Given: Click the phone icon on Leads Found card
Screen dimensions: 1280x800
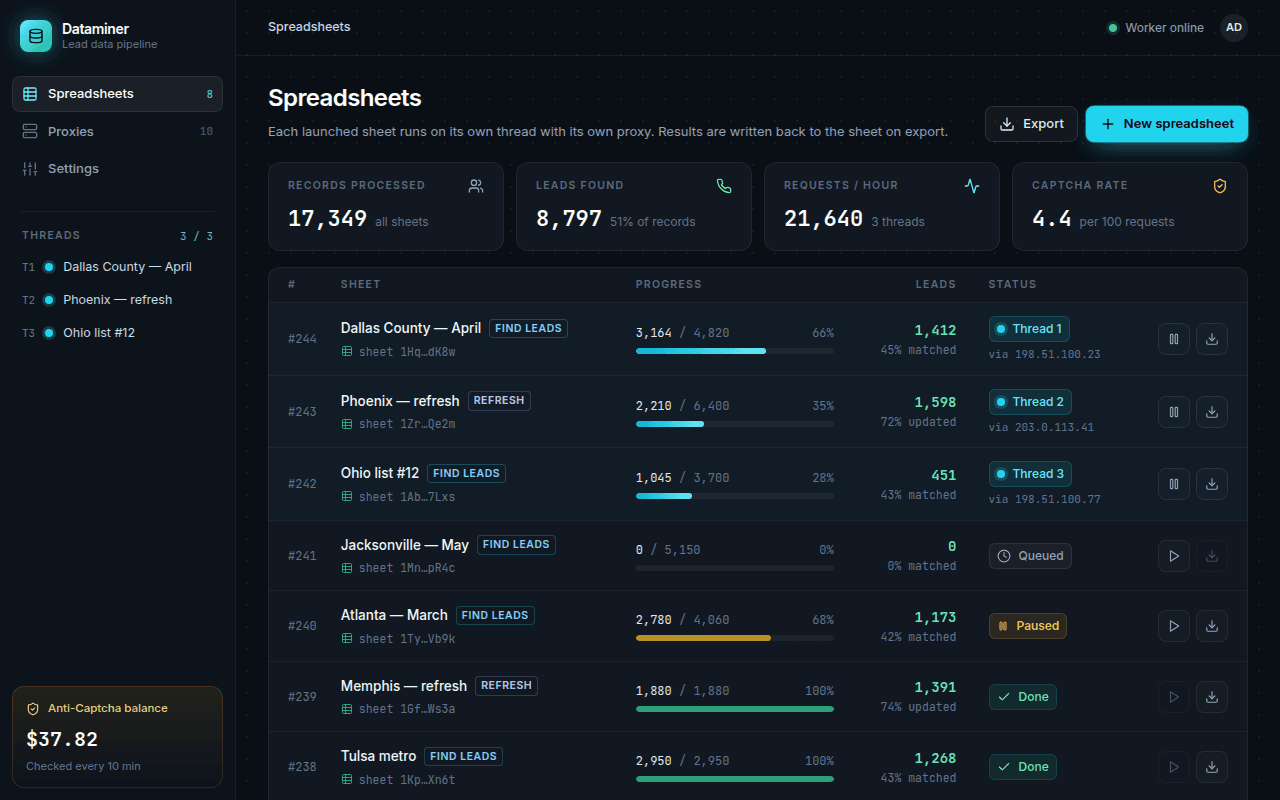Looking at the screenshot, I should point(724,186).
